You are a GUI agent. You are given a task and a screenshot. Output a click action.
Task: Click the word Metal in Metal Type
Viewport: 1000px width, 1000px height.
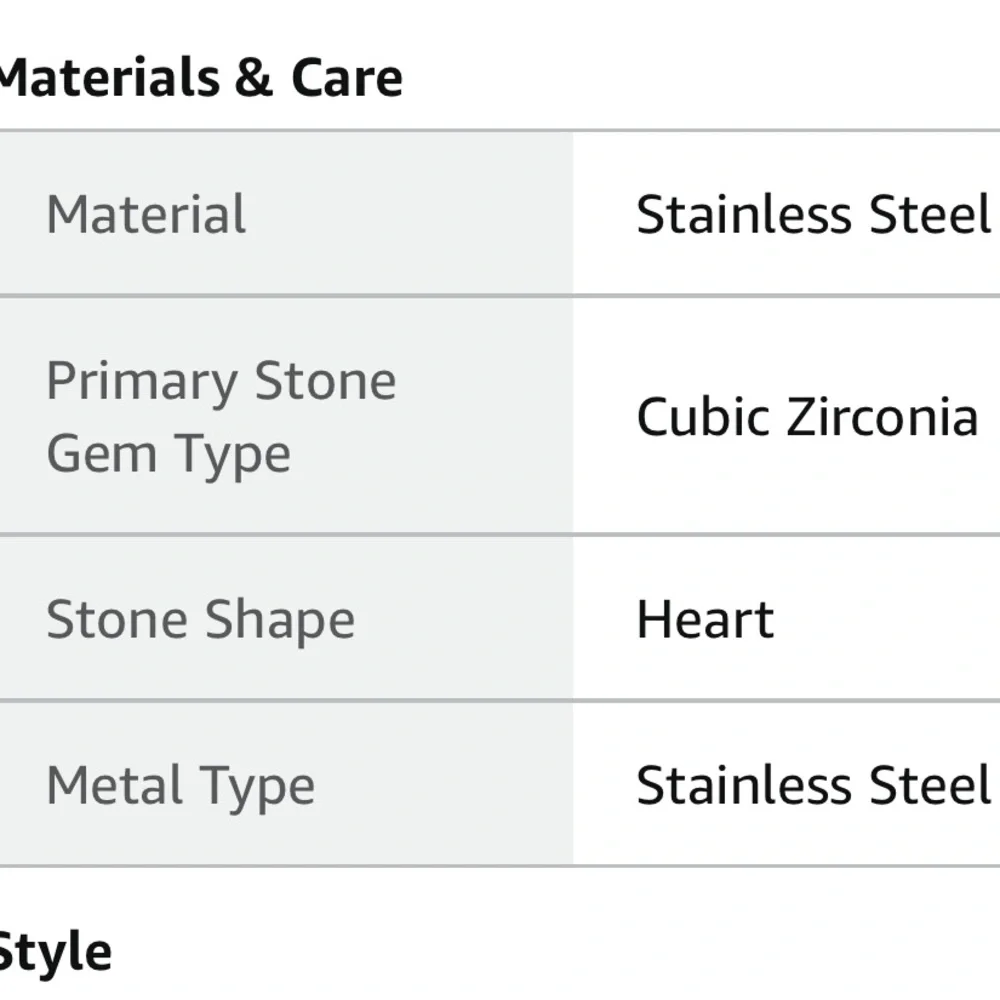click(111, 785)
